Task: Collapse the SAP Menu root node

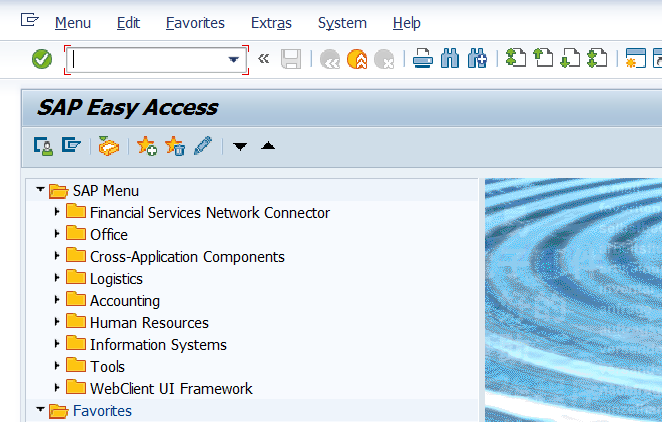Action: [x=40, y=190]
